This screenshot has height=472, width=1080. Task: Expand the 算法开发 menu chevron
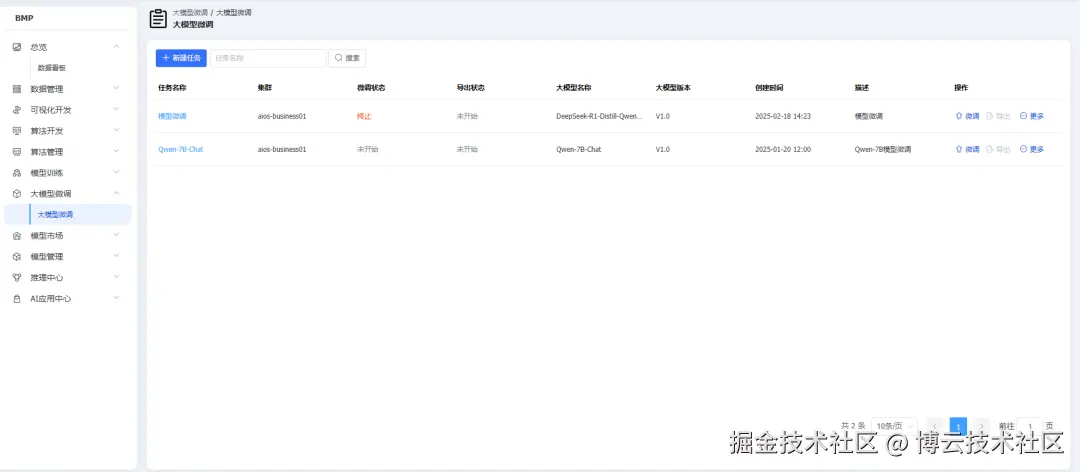[116, 130]
